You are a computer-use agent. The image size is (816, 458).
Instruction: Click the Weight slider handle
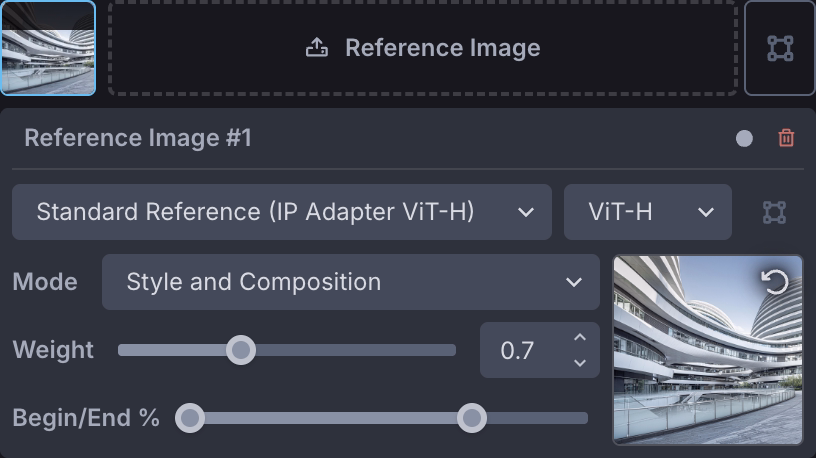[240, 350]
